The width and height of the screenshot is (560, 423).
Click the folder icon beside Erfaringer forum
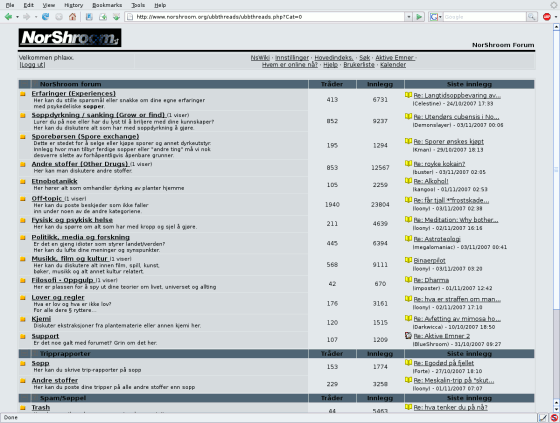(23, 94)
